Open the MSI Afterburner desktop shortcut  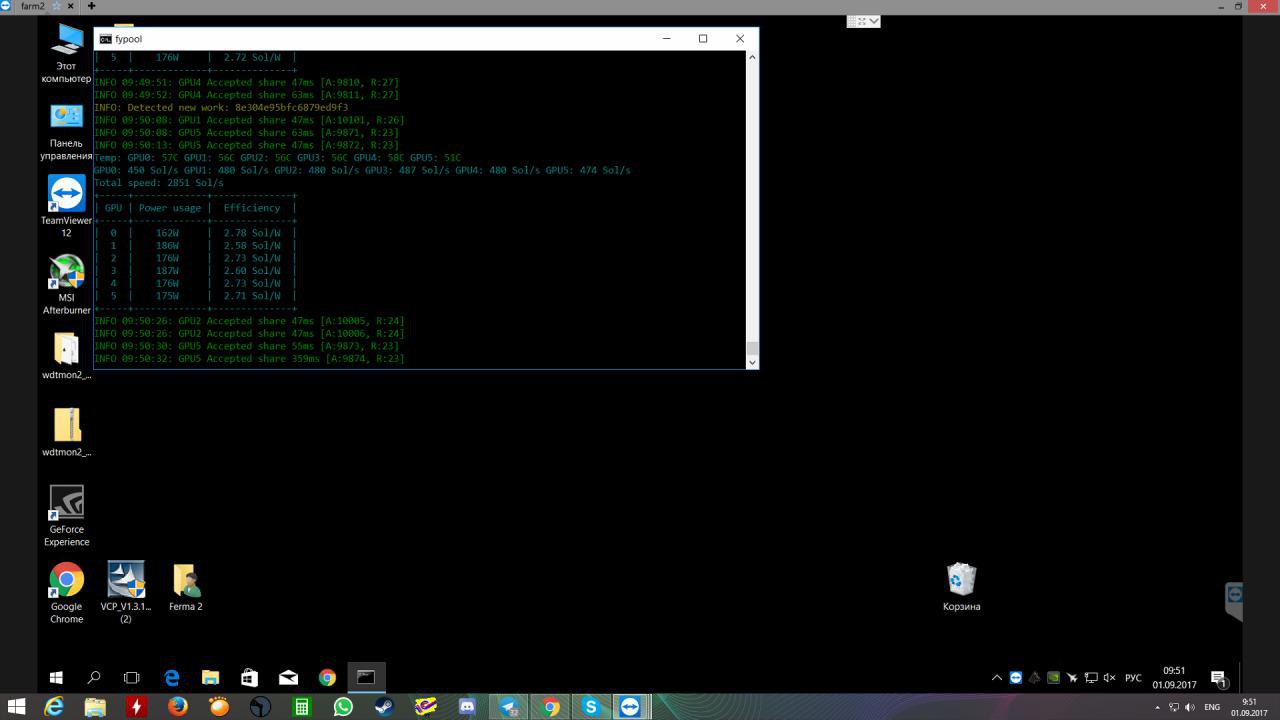[x=66, y=284]
